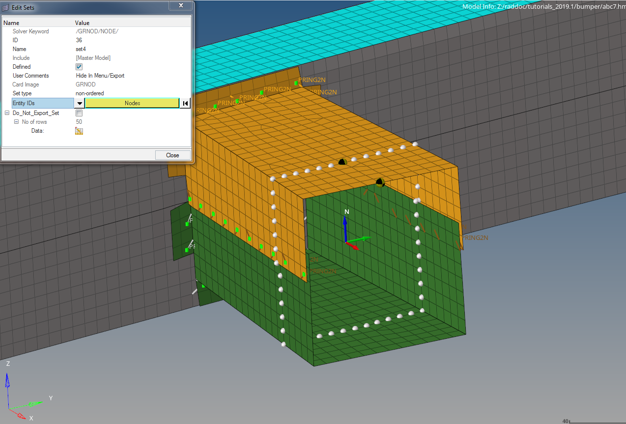The height and width of the screenshot is (424, 626).
Task: Toggle the Defined checkbox
Action: point(79,67)
